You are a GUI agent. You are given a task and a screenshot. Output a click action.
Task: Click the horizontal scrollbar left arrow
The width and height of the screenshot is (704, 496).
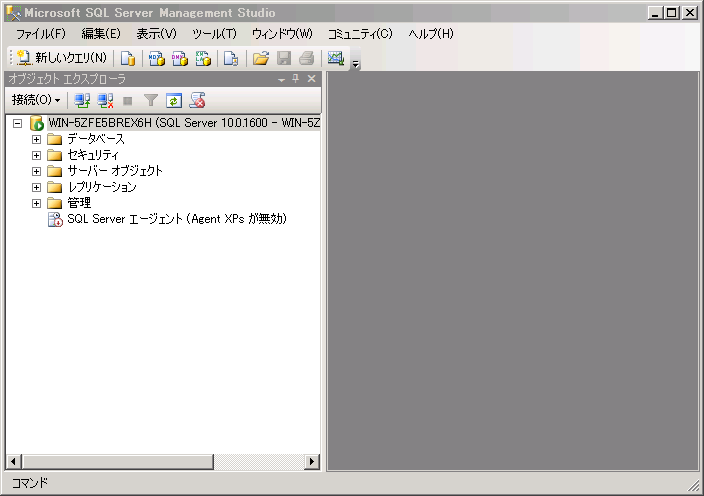coord(13,462)
